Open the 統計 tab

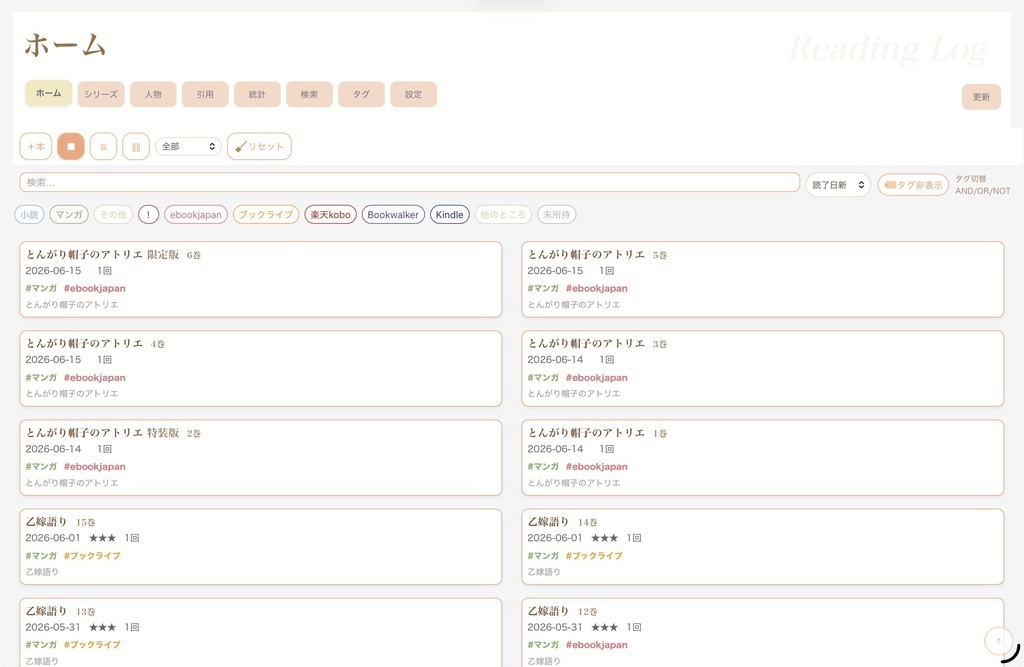click(257, 94)
